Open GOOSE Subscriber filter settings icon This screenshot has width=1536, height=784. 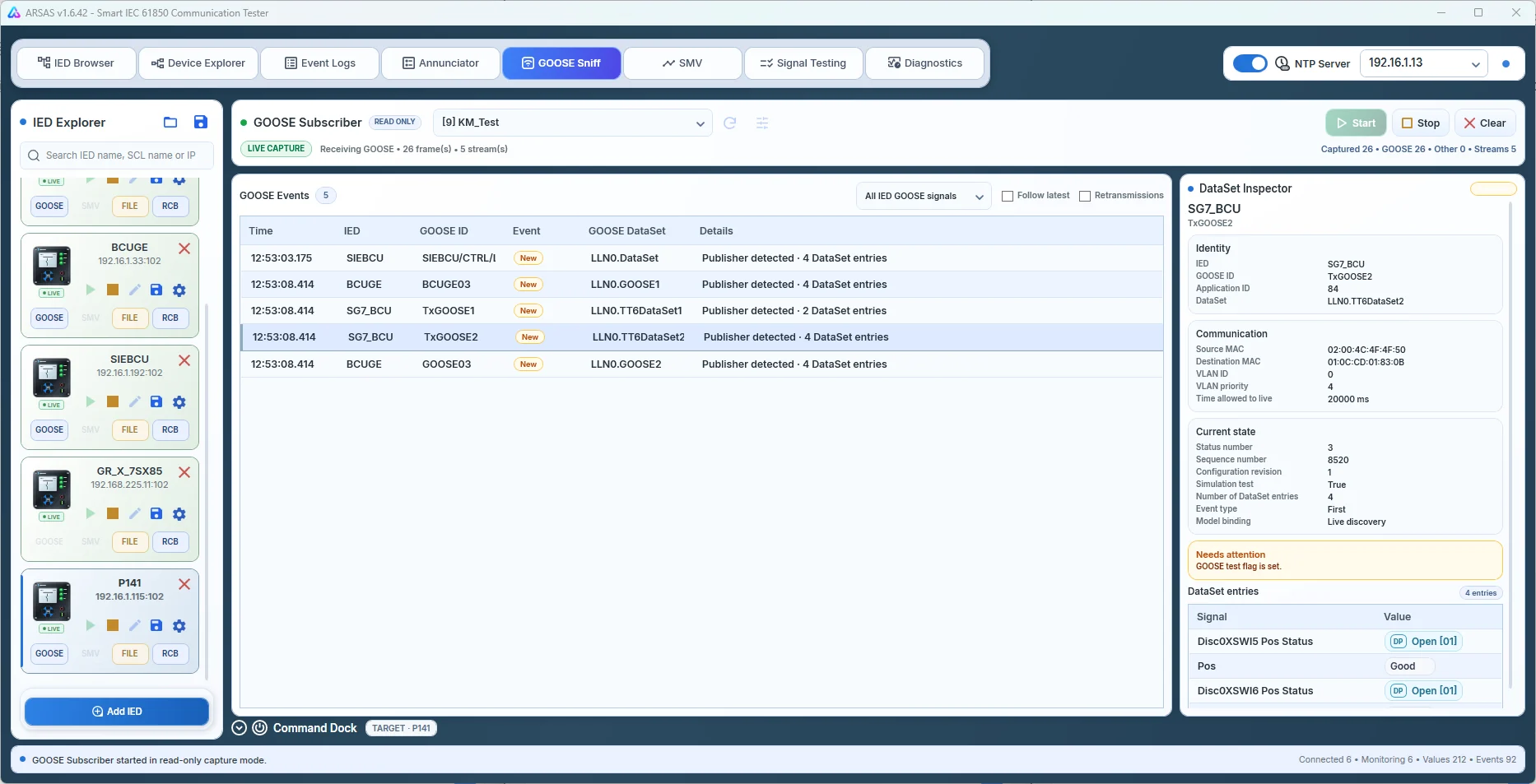pos(762,123)
